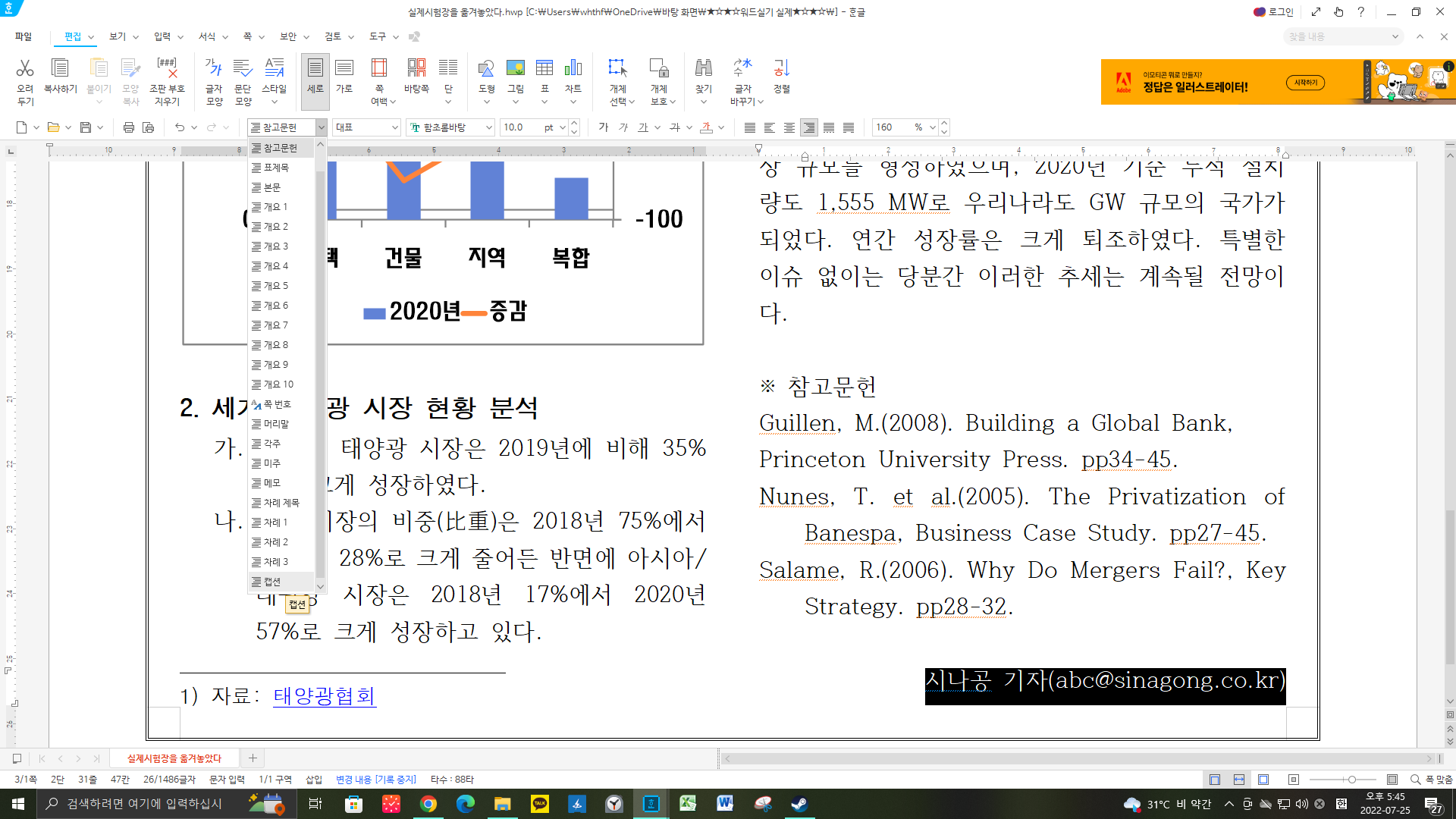
Task: Select the 캡션 style in list
Action: click(281, 582)
